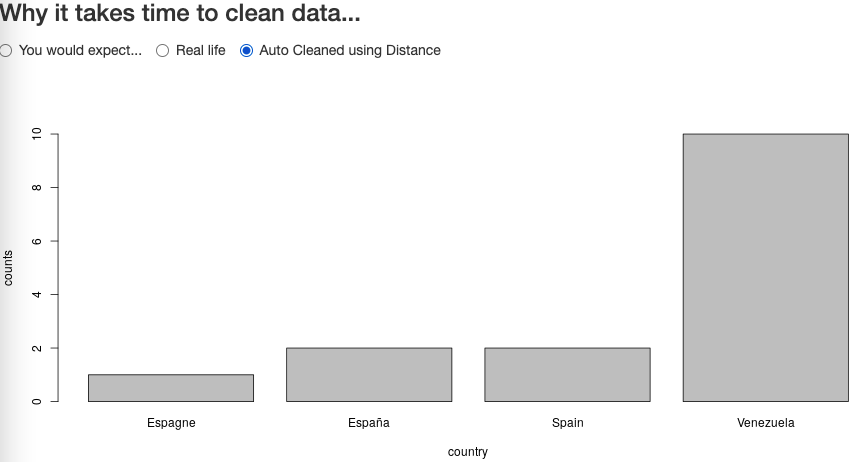Click the "Auto Cleaned using Distance" label
856x462 pixels.
350,50
